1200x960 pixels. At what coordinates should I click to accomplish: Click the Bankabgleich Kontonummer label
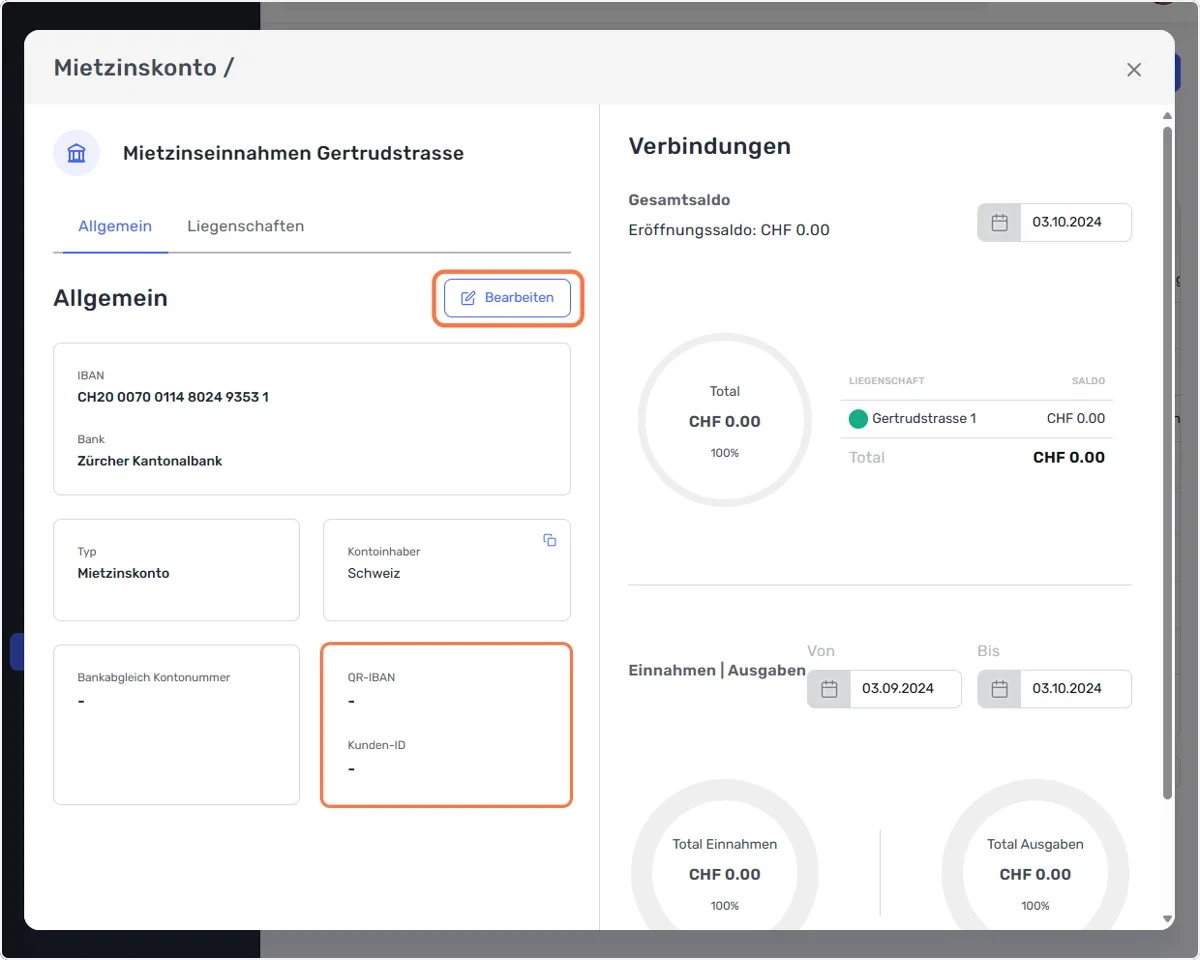pyautogui.click(x=154, y=677)
